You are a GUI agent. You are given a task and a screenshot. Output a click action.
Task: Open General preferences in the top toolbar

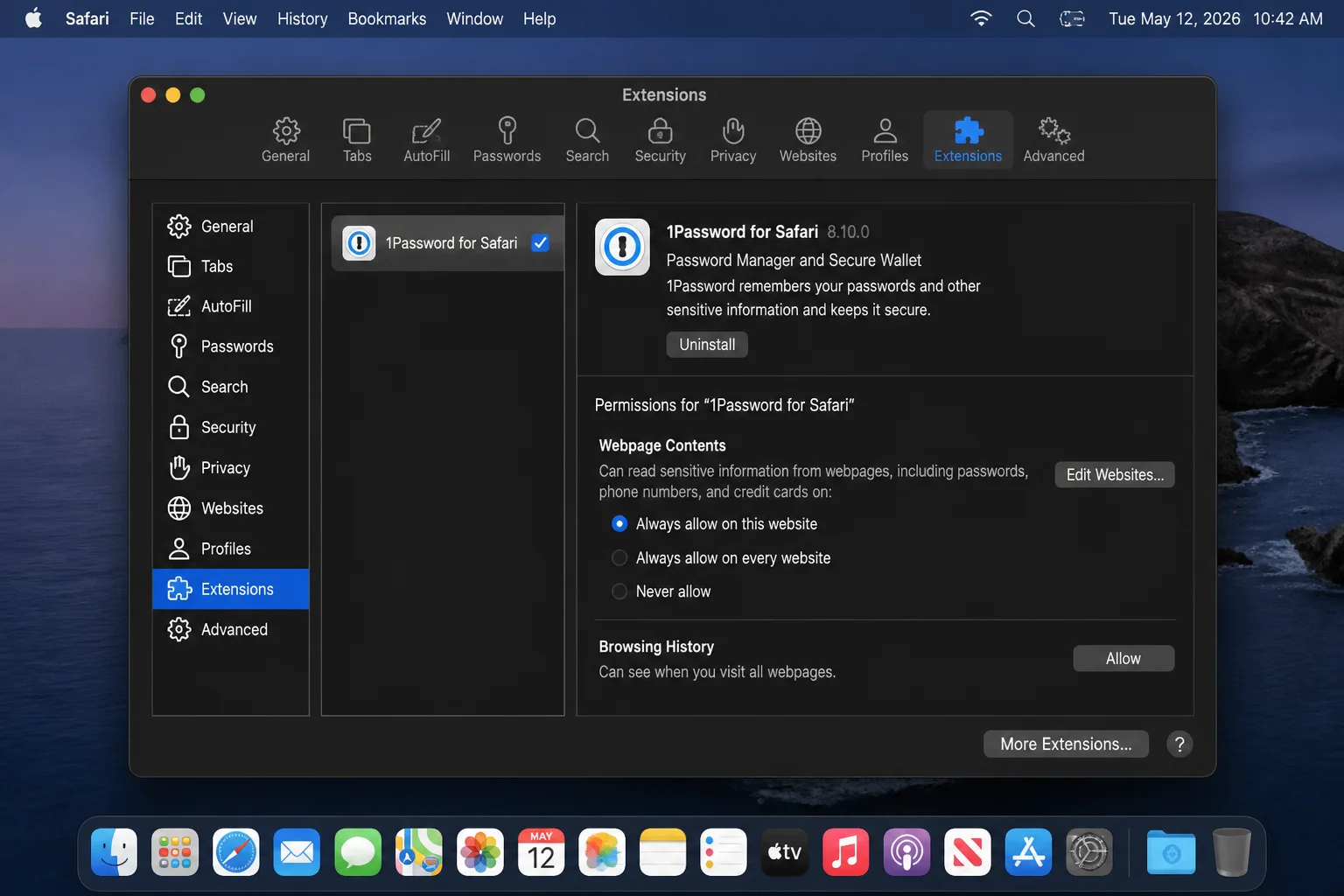point(285,140)
